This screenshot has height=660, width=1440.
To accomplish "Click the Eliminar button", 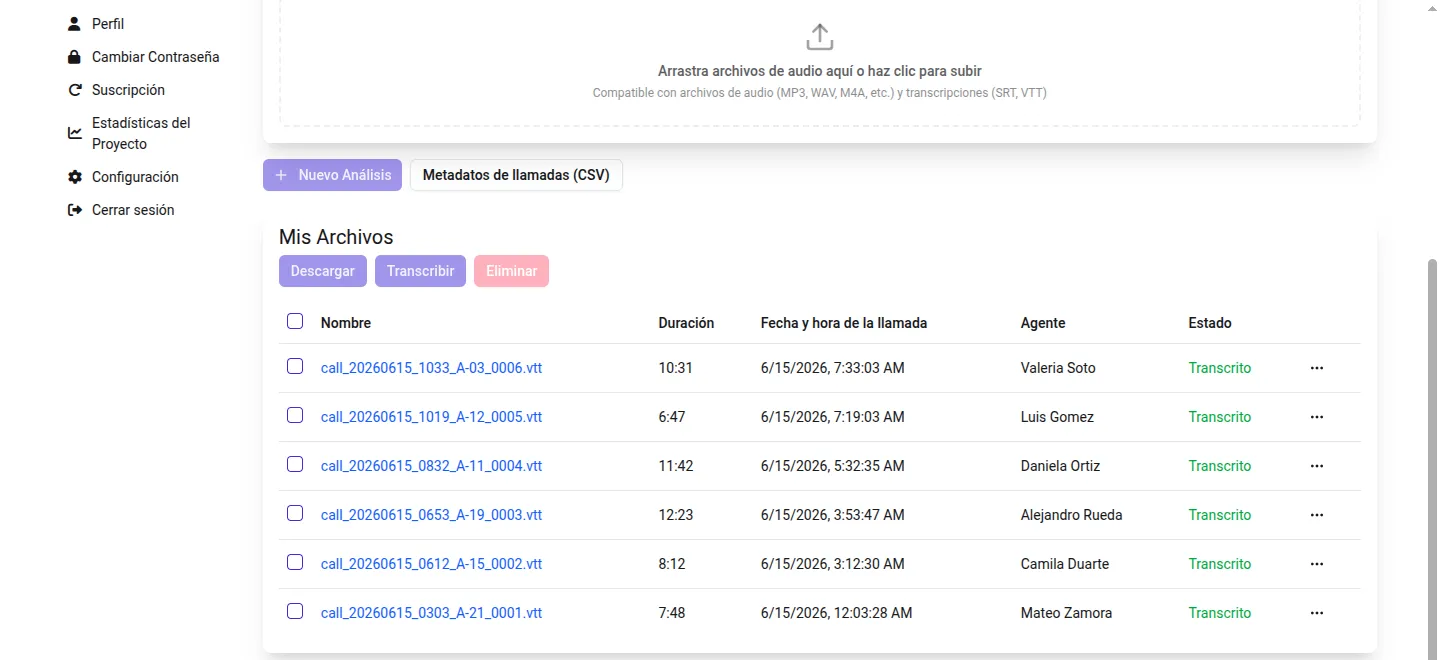I will [x=511, y=271].
